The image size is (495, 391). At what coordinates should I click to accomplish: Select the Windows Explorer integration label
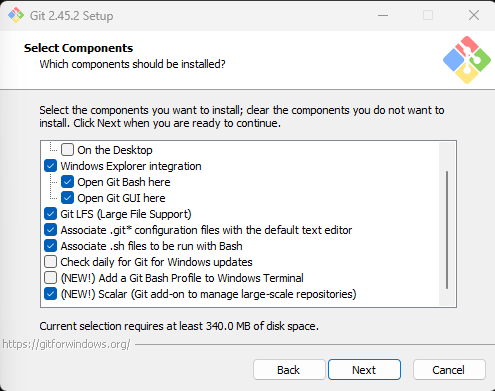131,166
